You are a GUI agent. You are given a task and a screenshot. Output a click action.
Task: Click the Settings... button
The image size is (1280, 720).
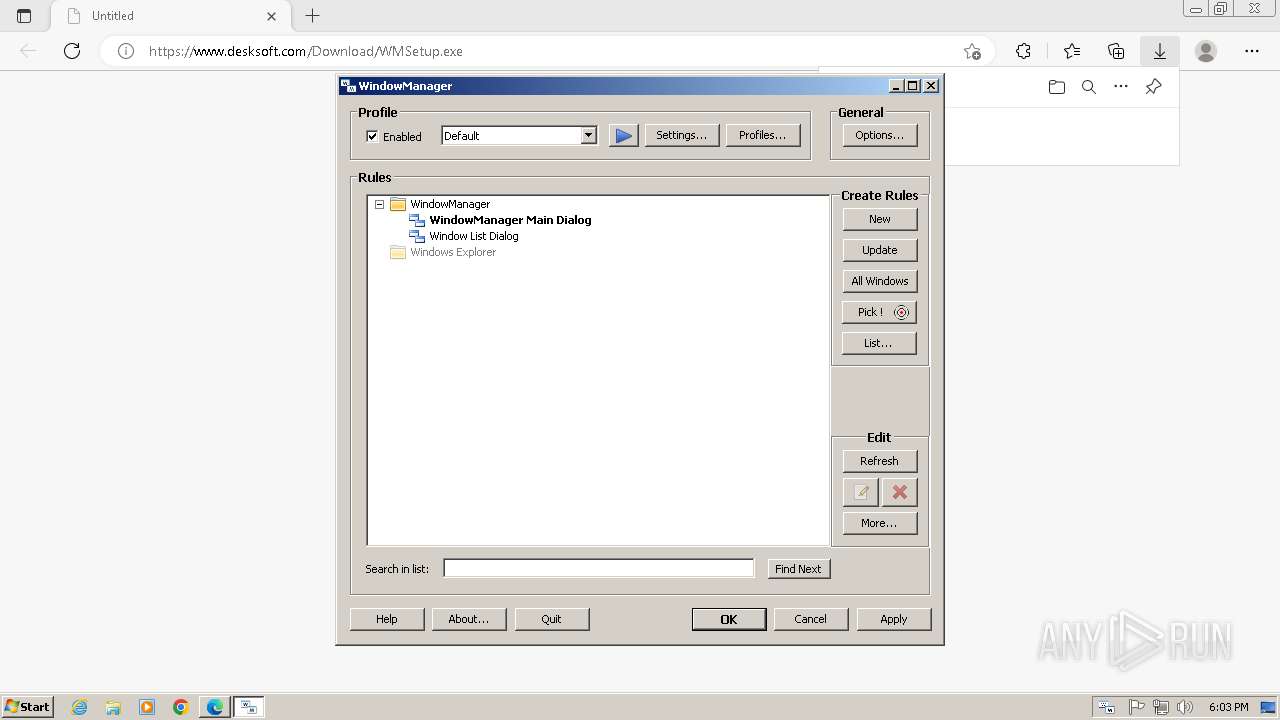click(x=681, y=135)
